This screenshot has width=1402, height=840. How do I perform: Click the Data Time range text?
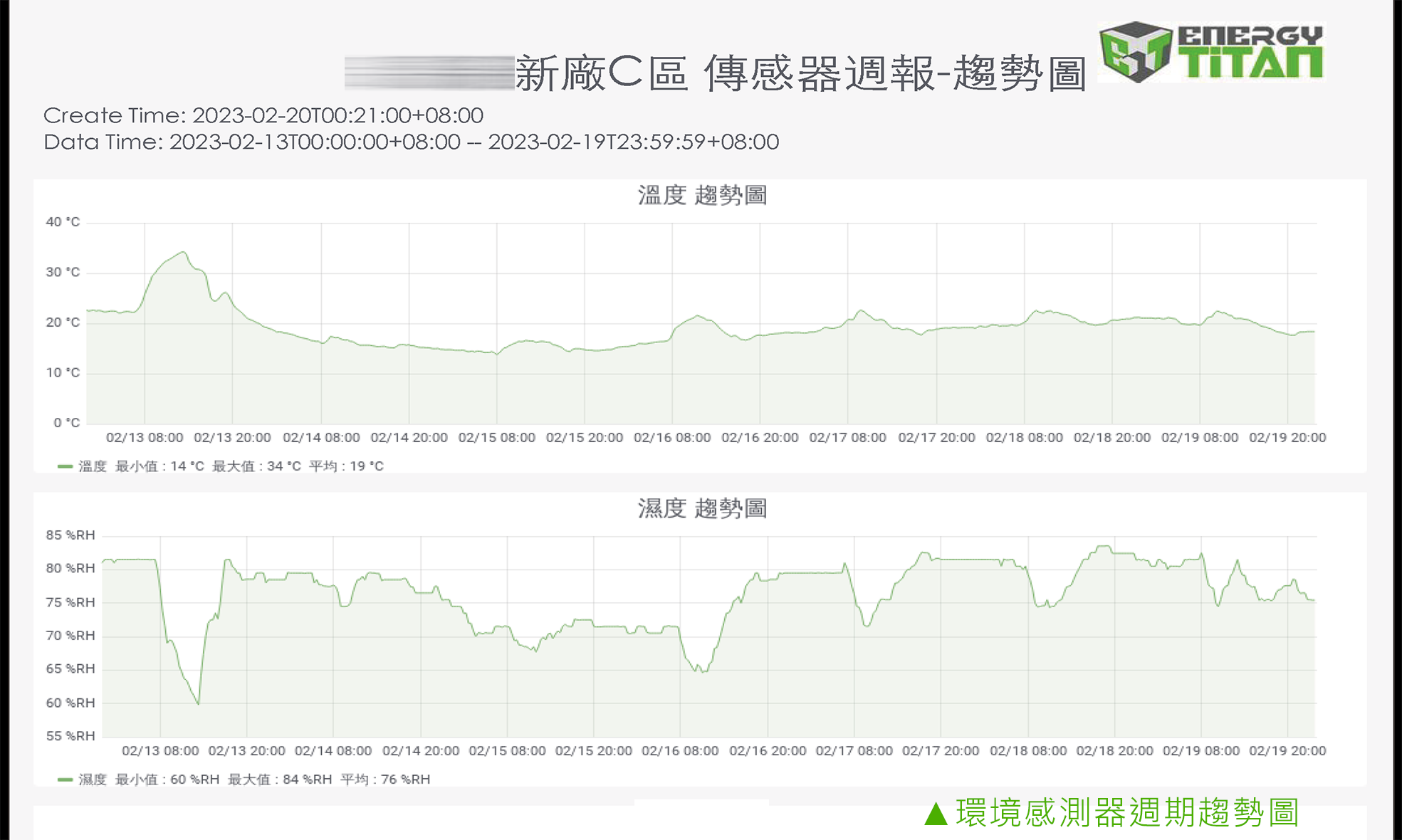pyautogui.click(x=411, y=142)
